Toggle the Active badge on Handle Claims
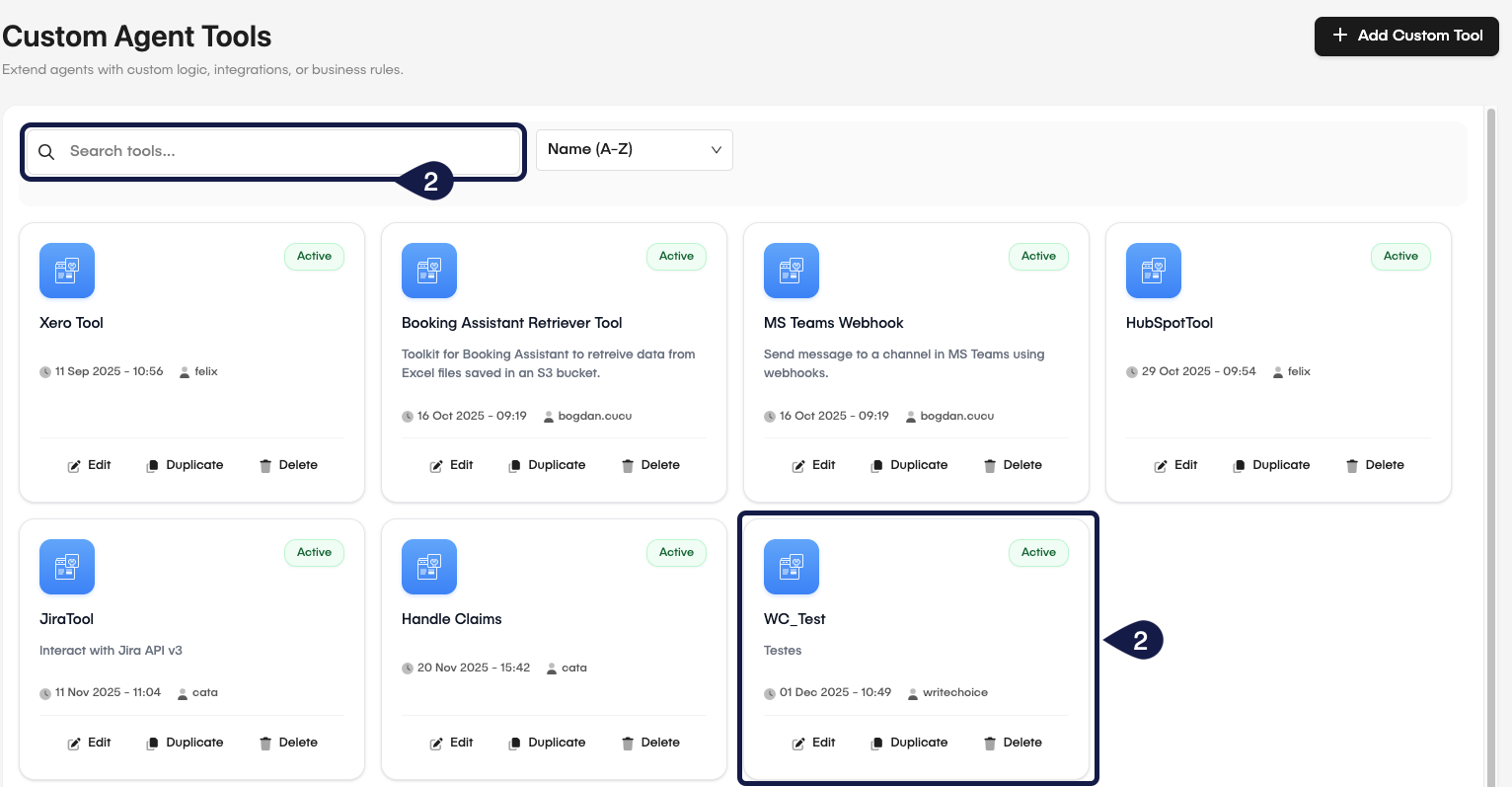 click(676, 552)
